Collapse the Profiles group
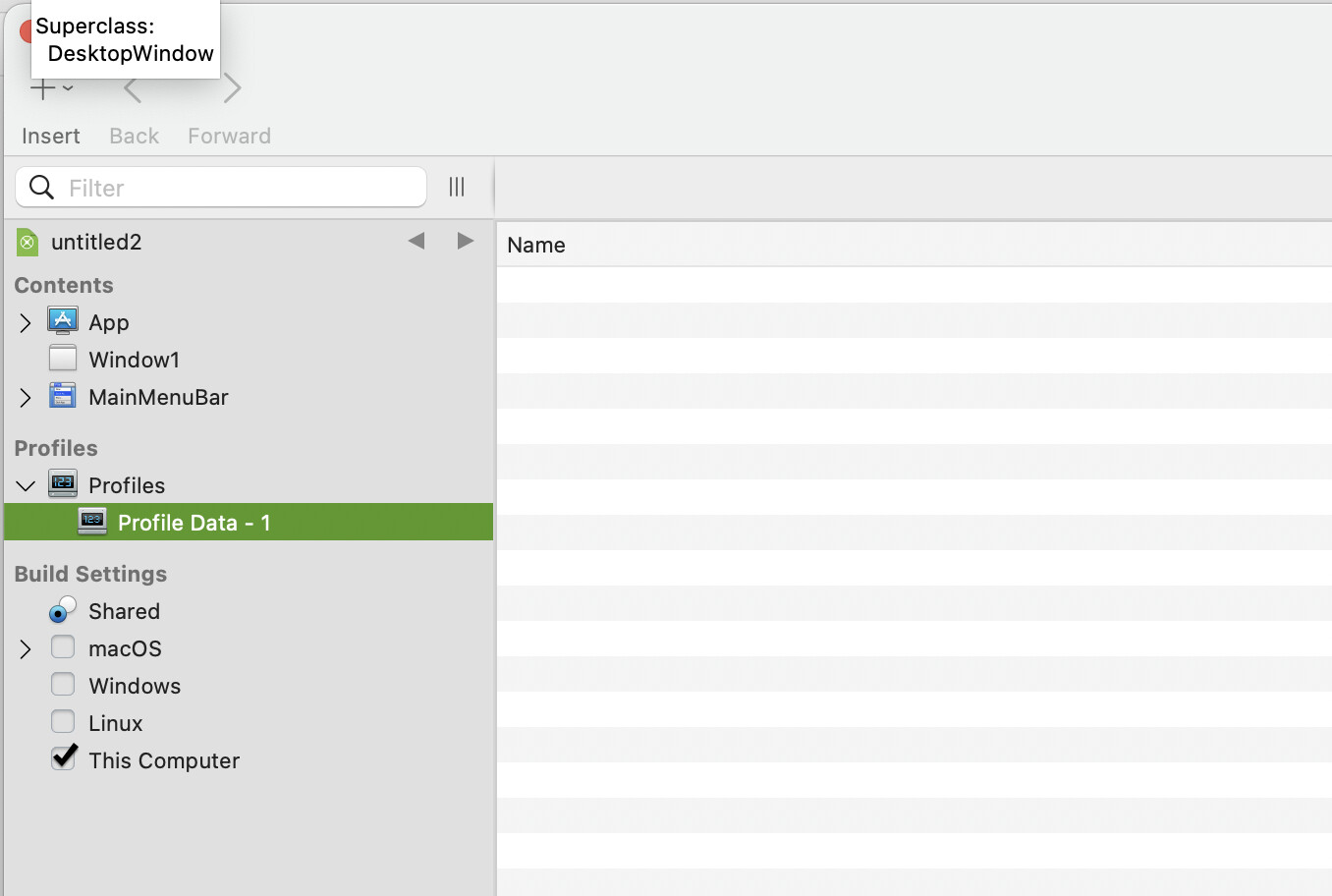 26,485
